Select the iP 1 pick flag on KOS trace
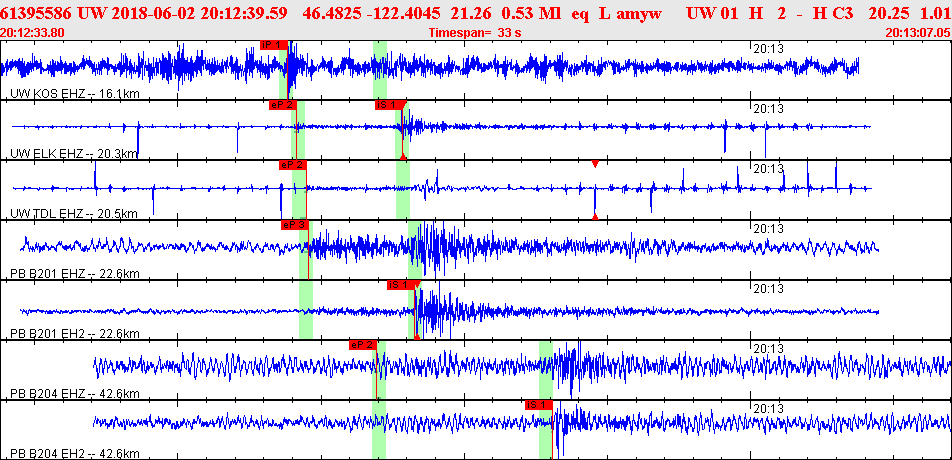Image resolution: width=952 pixels, height=460 pixels. point(273,45)
